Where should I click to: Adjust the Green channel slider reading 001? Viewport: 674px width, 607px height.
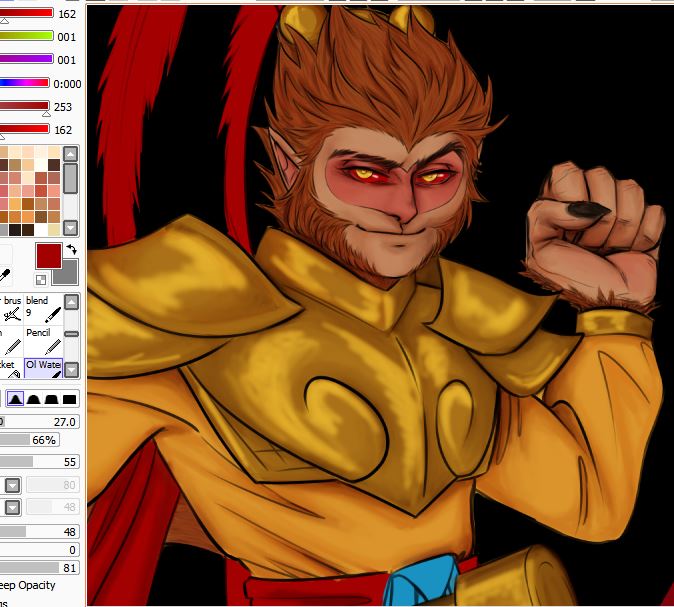(27, 36)
